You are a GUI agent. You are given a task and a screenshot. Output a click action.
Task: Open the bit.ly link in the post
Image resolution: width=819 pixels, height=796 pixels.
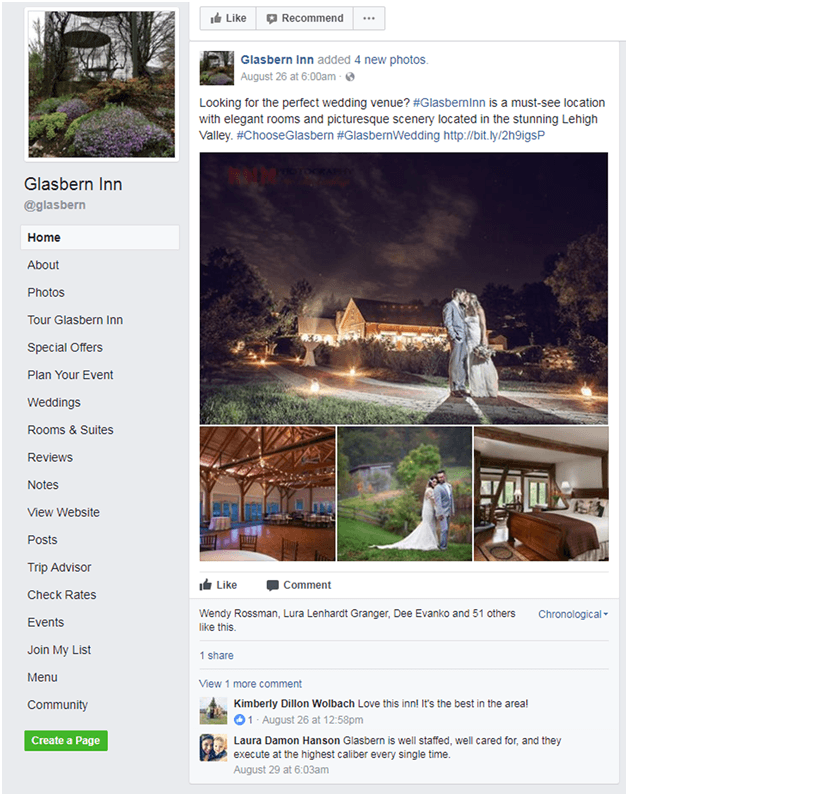(x=493, y=136)
